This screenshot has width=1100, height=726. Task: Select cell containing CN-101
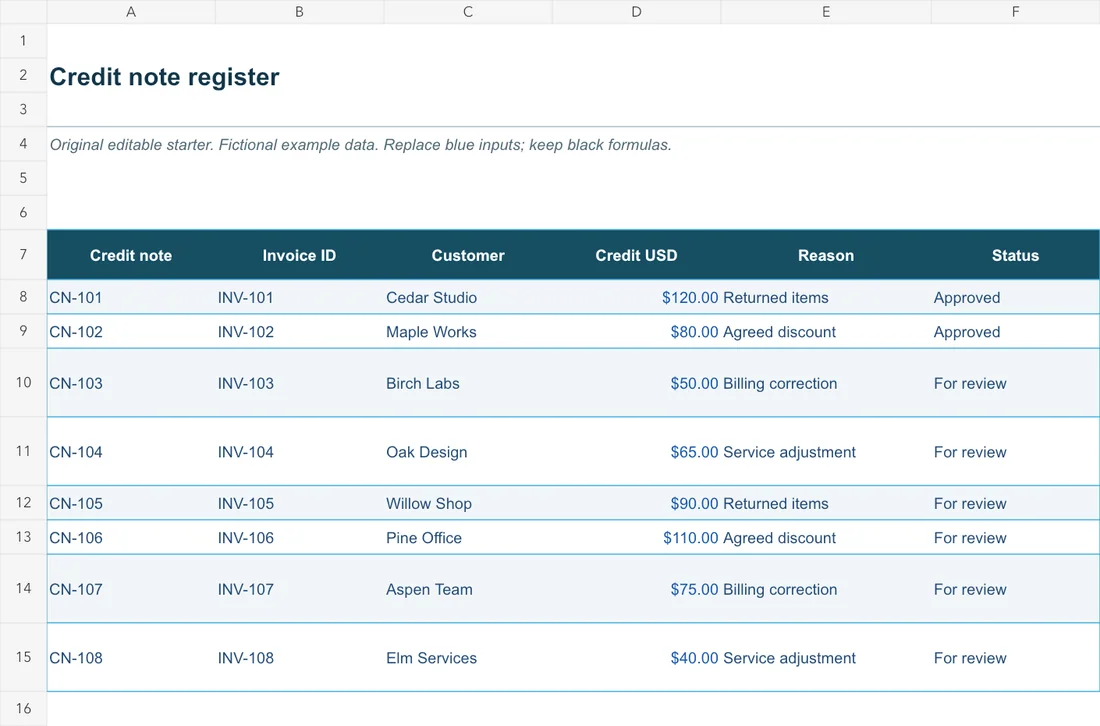[x=131, y=297]
